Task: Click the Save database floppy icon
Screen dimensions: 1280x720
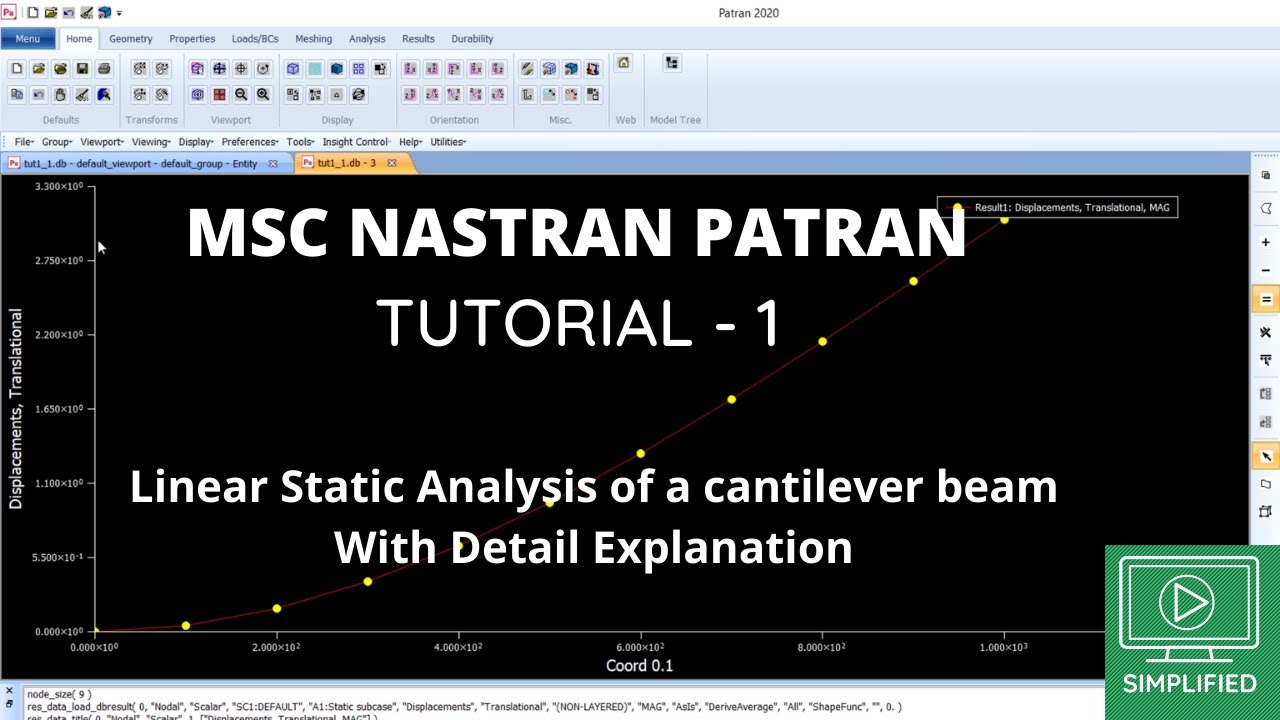Action: (82, 69)
